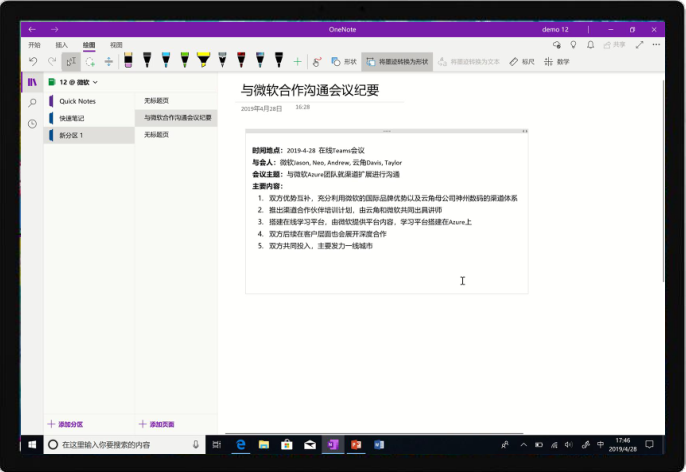Enter full screen mode arrow icon
Screen dimensions: 686x472
point(640,45)
